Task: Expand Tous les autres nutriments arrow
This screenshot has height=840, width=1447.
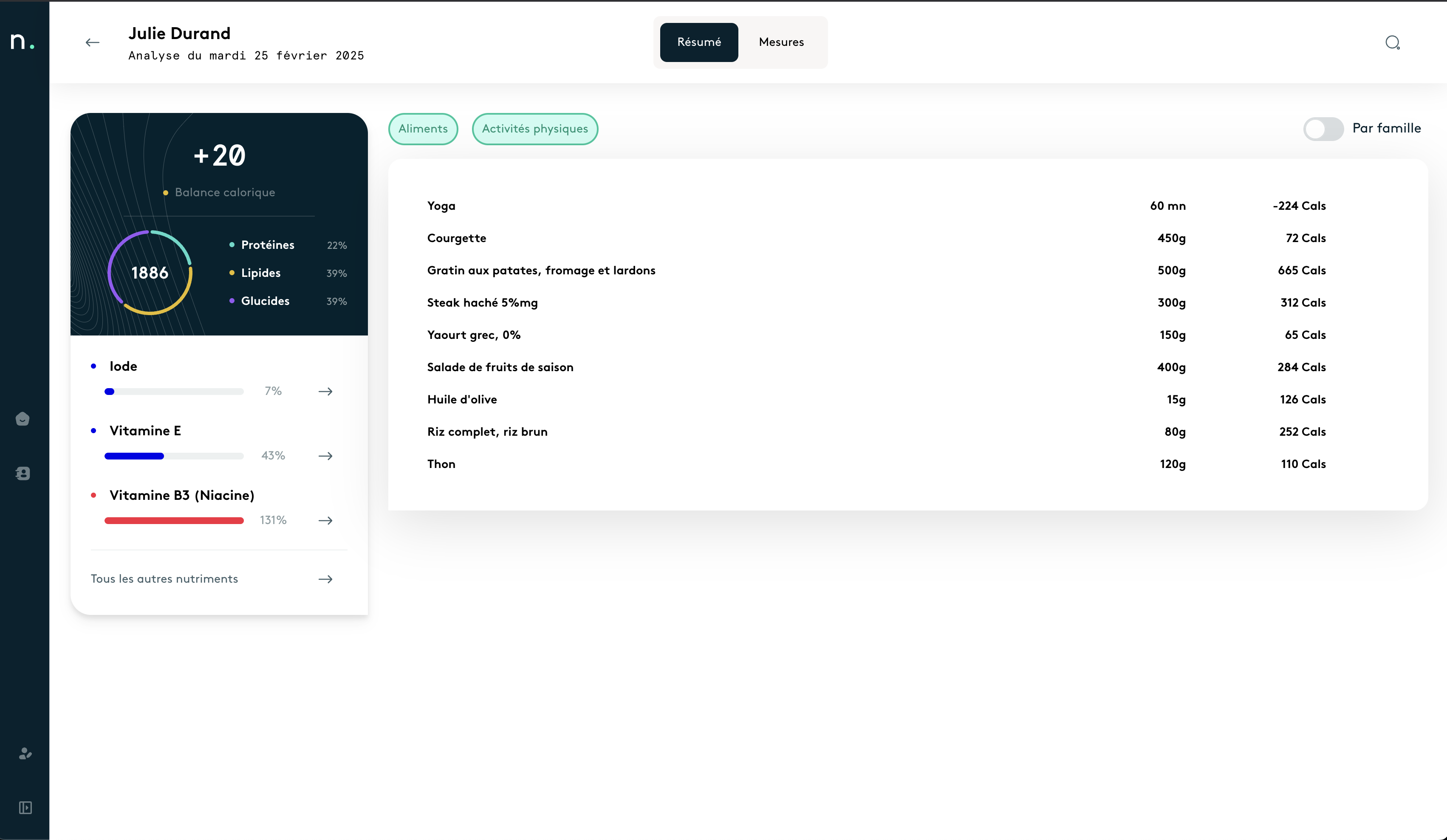Action: tap(325, 579)
